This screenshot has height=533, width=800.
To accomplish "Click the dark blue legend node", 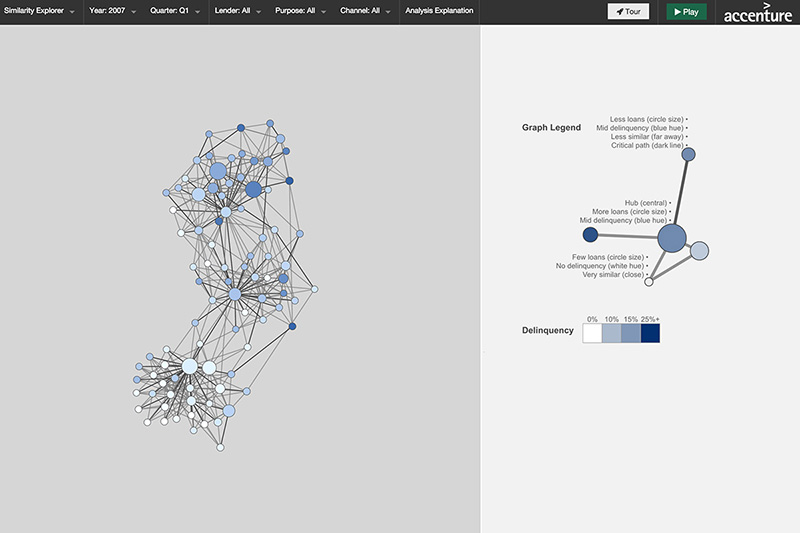I will click(x=590, y=234).
